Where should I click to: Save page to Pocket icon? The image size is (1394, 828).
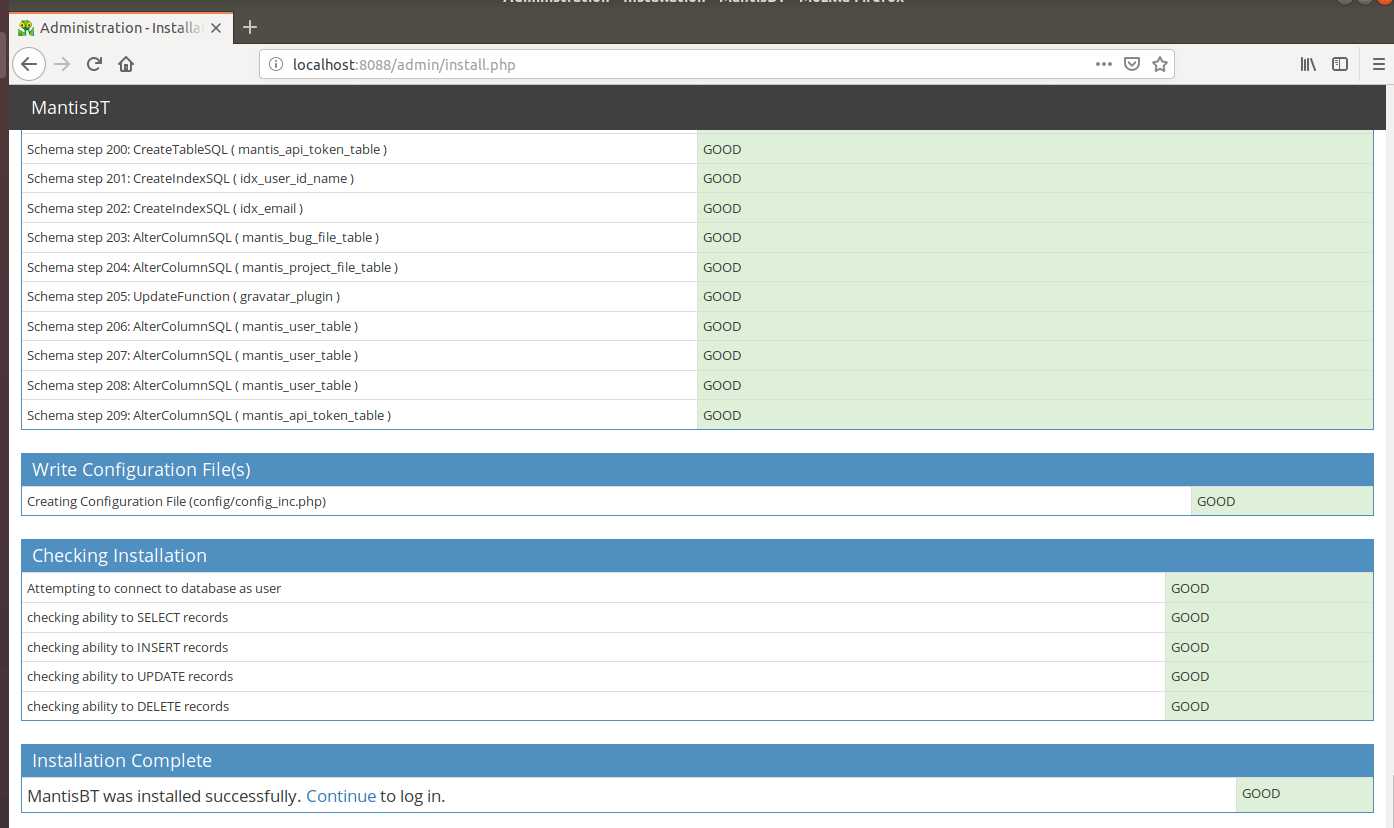click(1132, 64)
